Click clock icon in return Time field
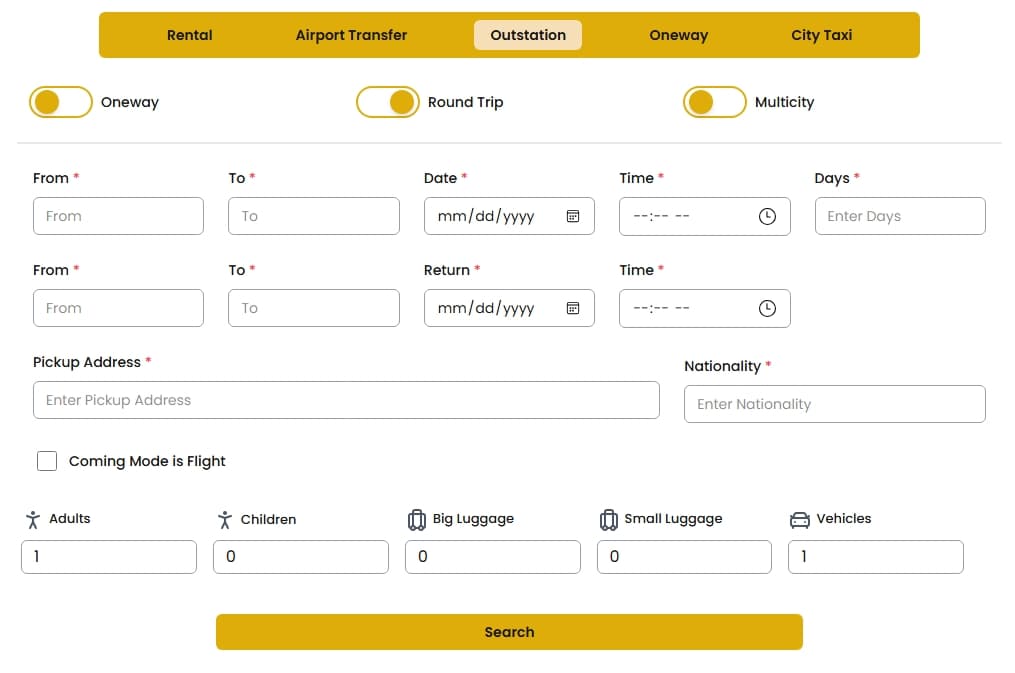This screenshot has width=1015, height=673. 767,308
